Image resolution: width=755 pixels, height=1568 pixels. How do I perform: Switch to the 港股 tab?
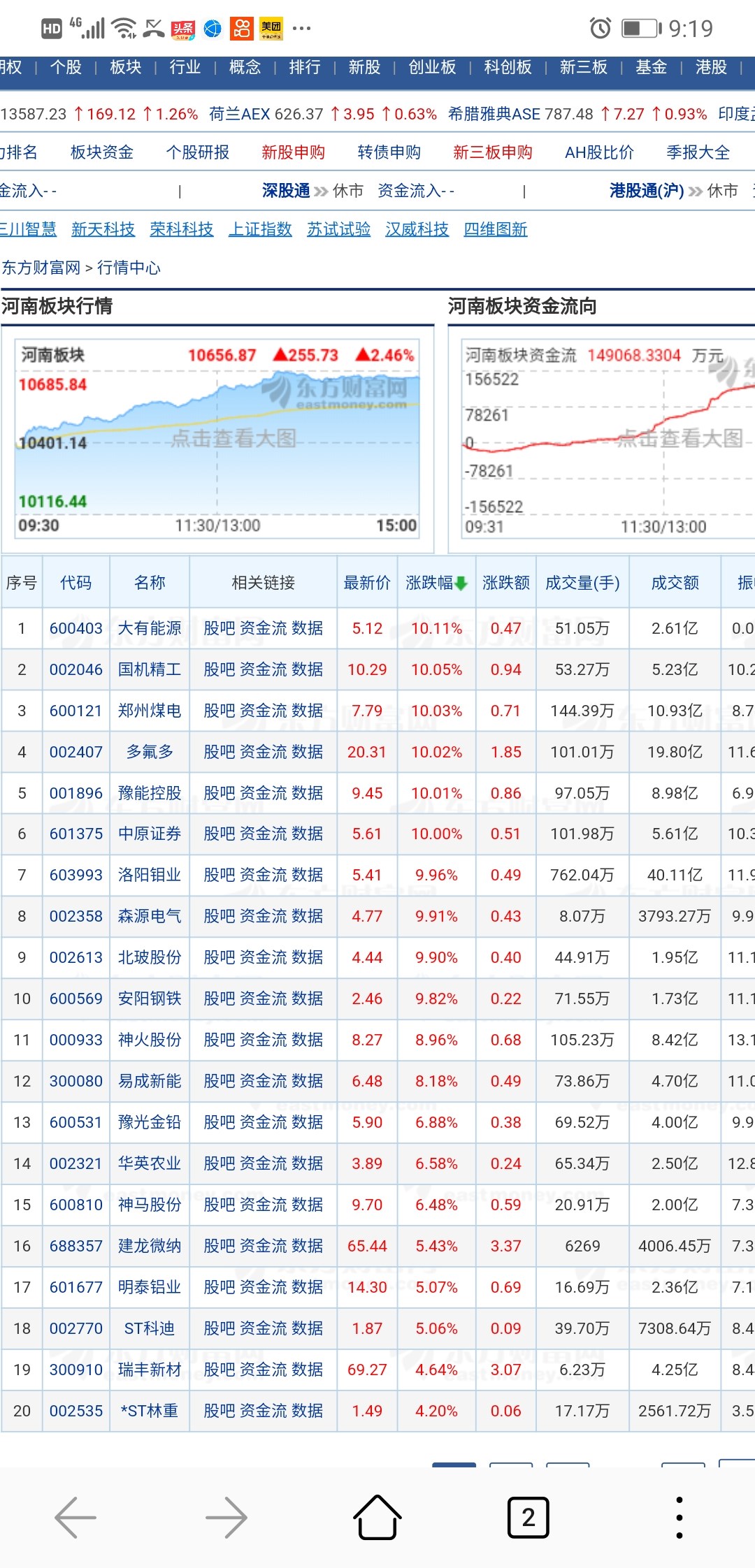(711, 67)
